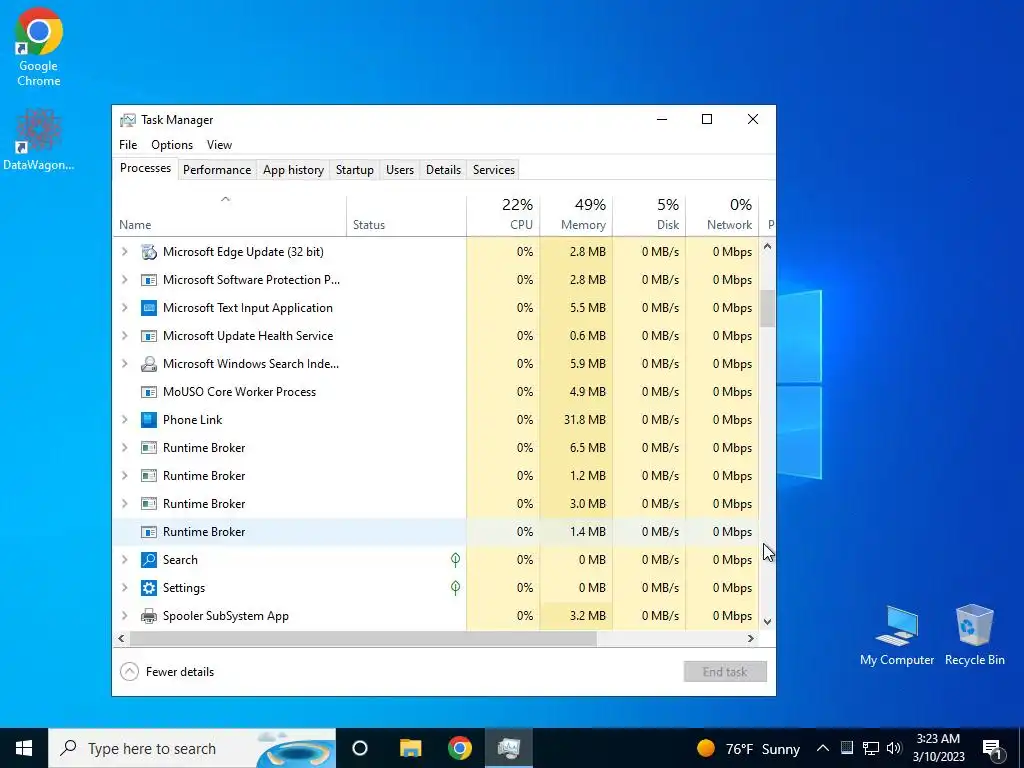Open the Options menu
The image size is (1024, 768).
click(x=172, y=145)
